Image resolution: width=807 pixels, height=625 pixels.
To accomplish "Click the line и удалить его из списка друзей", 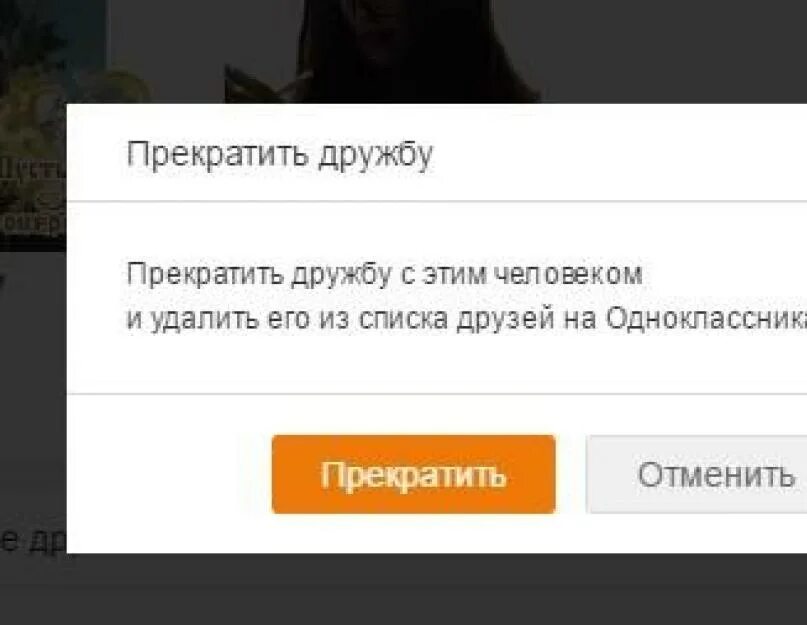I will pos(340,318).
